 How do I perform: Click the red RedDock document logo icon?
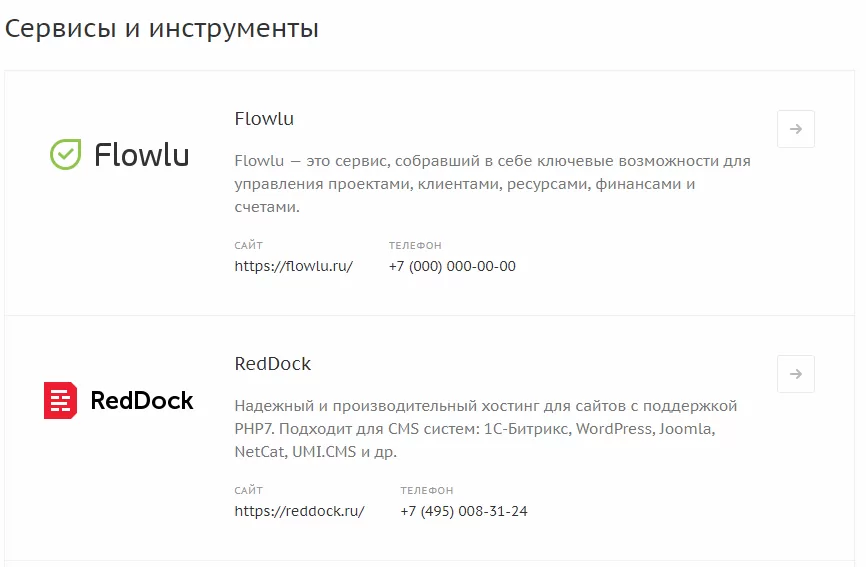pyautogui.click(x=60, y=400)
